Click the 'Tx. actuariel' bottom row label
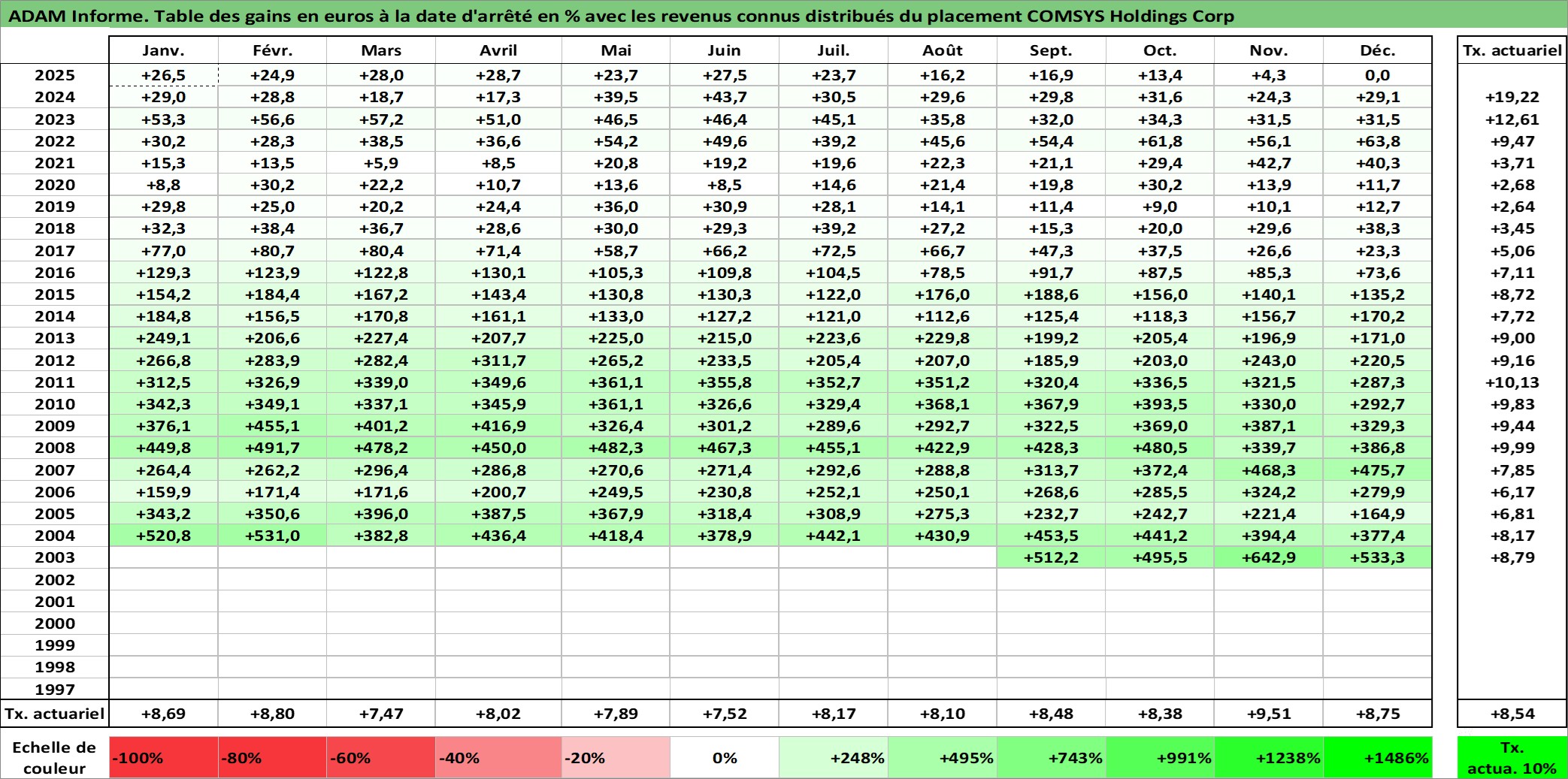Screen dimensions: 1568x779 55,714
